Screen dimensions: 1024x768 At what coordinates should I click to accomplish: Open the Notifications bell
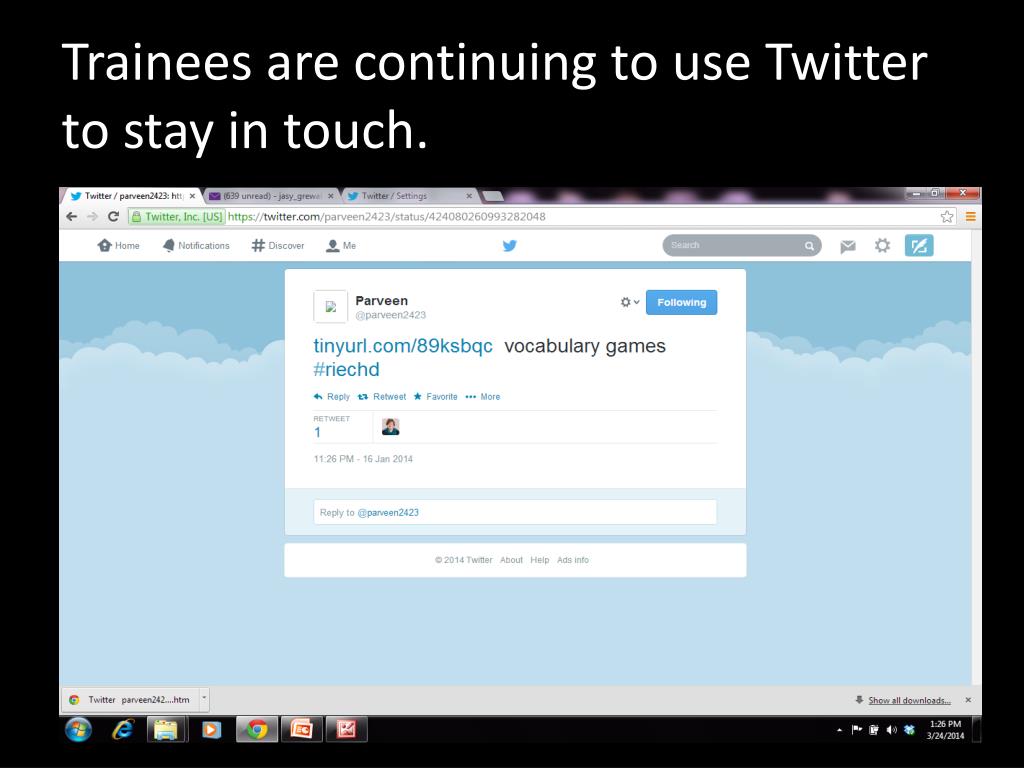(196, 246)
